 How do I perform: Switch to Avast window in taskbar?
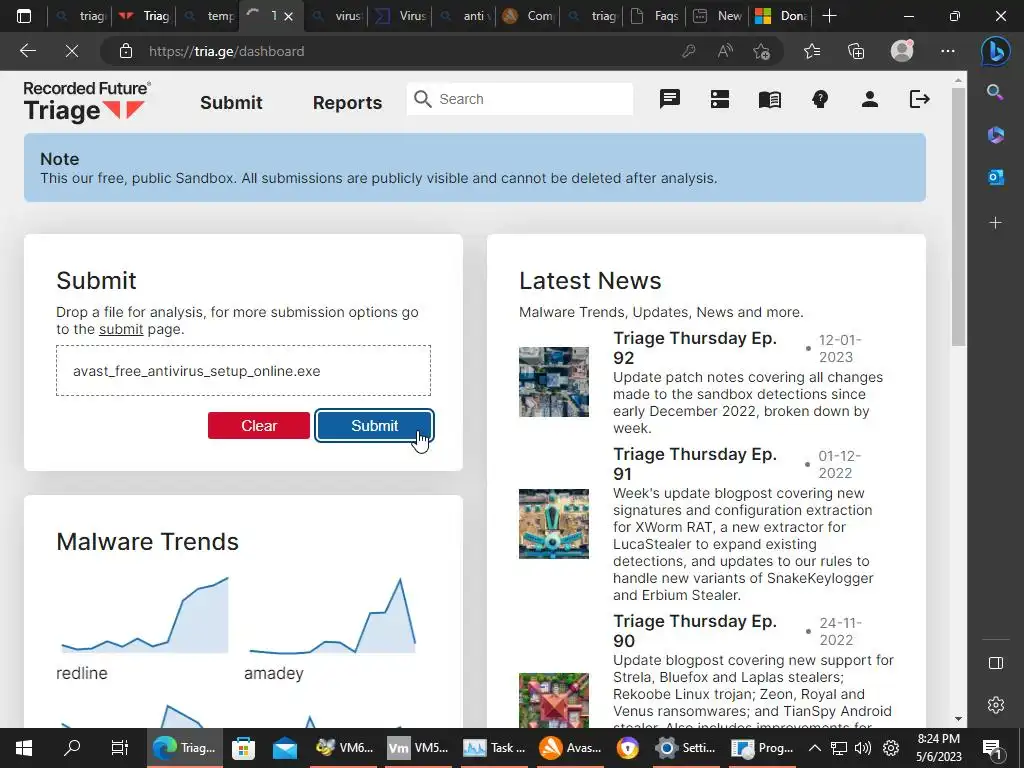tap(570, 748)
